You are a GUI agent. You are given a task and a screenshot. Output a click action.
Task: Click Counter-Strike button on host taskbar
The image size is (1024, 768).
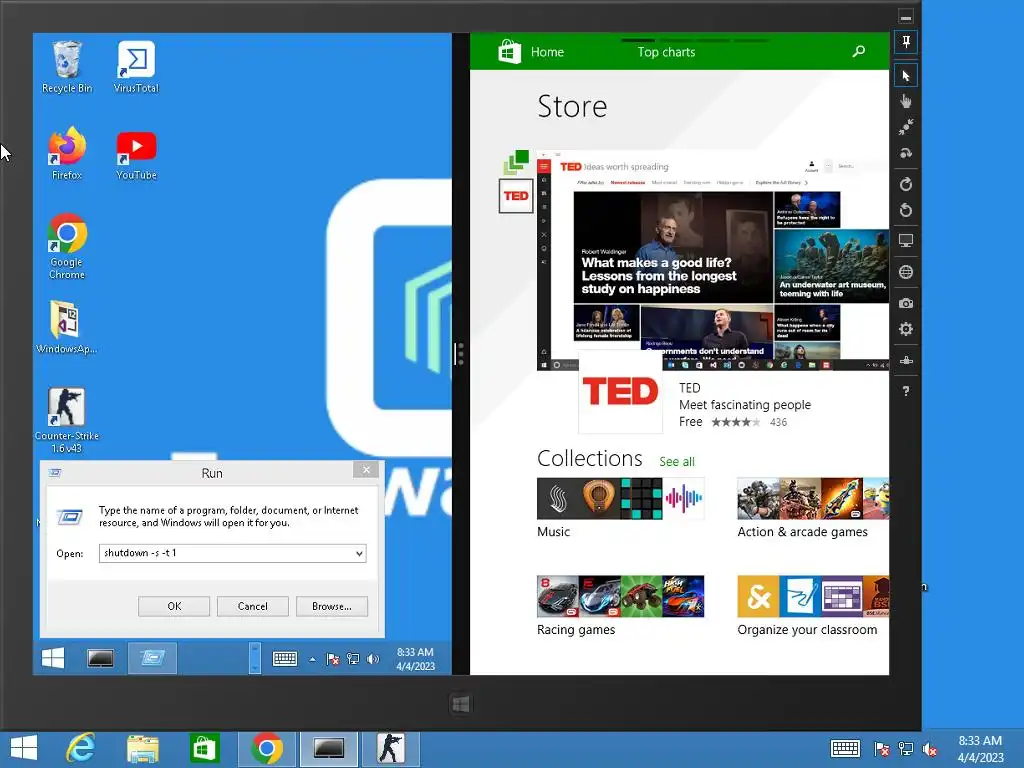coord(391,749)
